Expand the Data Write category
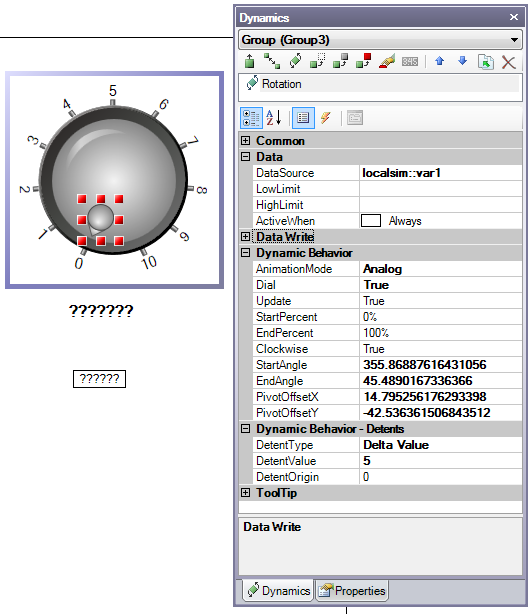 tap(245, 237)
